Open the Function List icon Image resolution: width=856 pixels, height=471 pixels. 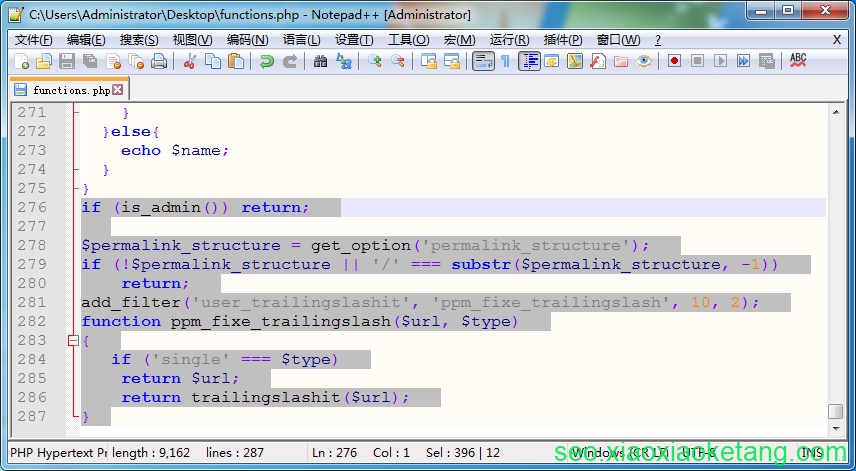tap(598, 61)
